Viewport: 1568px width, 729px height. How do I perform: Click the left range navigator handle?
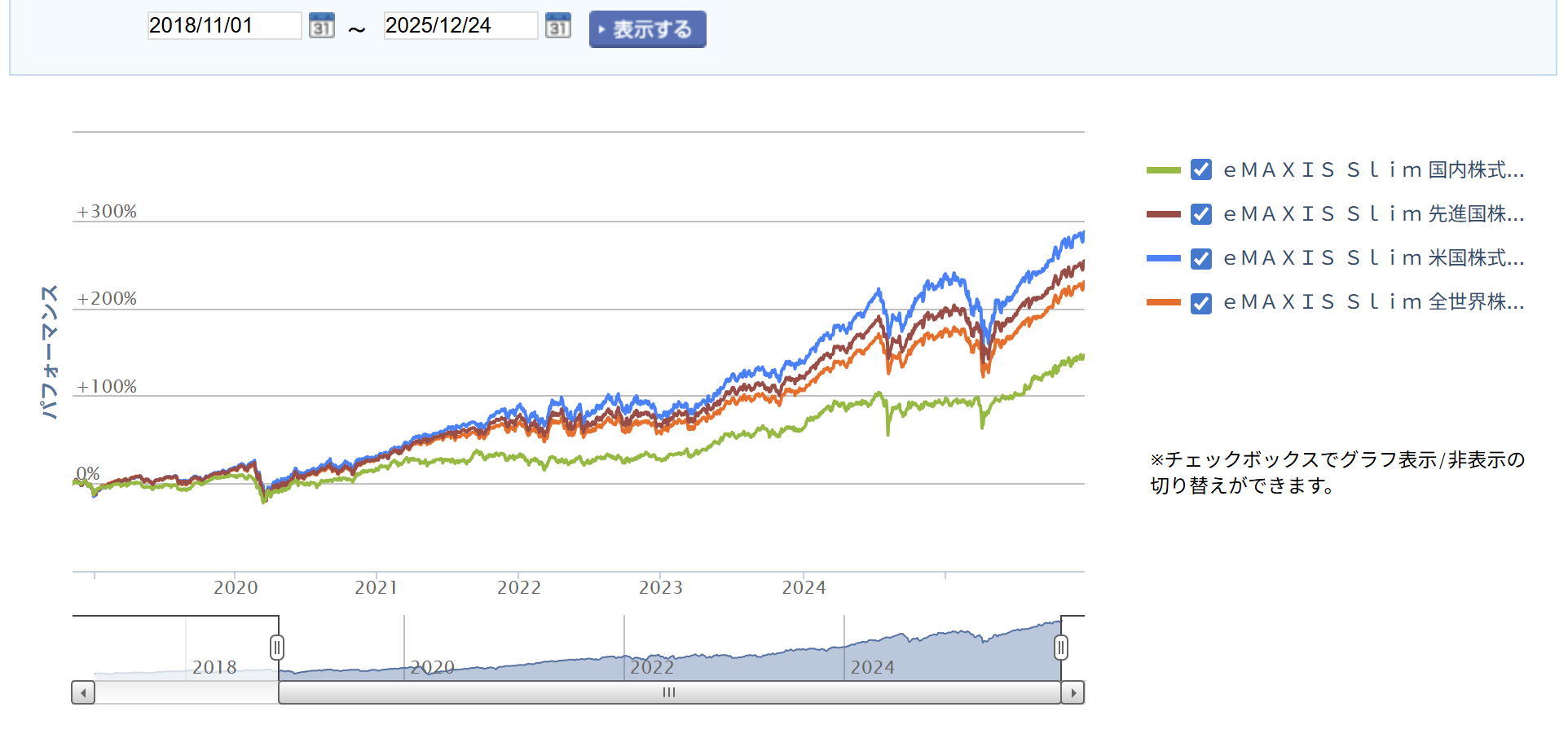click(277, 648)
